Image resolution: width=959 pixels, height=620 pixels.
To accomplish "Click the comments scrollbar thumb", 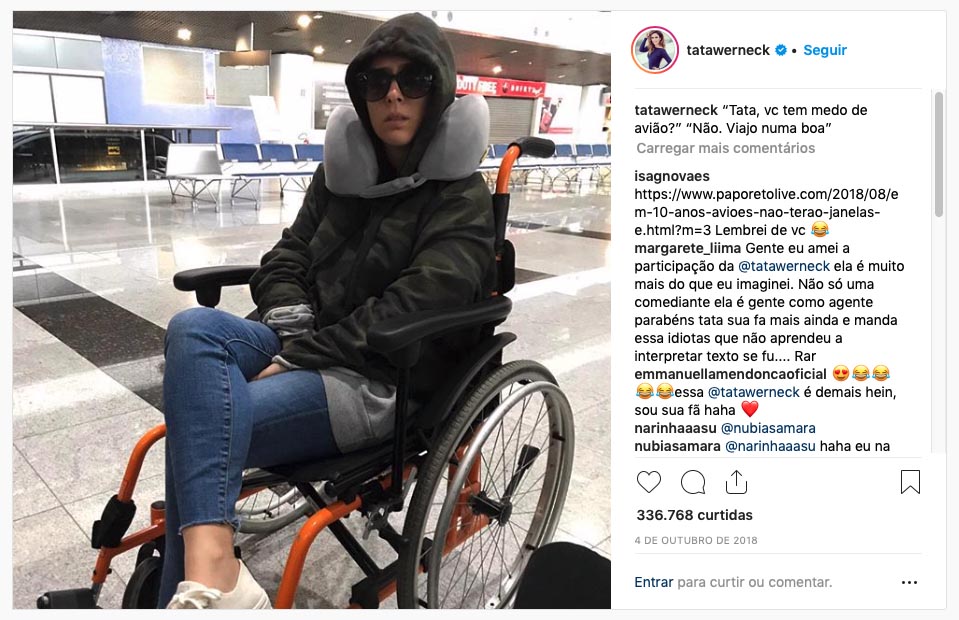I will (939, 154).
